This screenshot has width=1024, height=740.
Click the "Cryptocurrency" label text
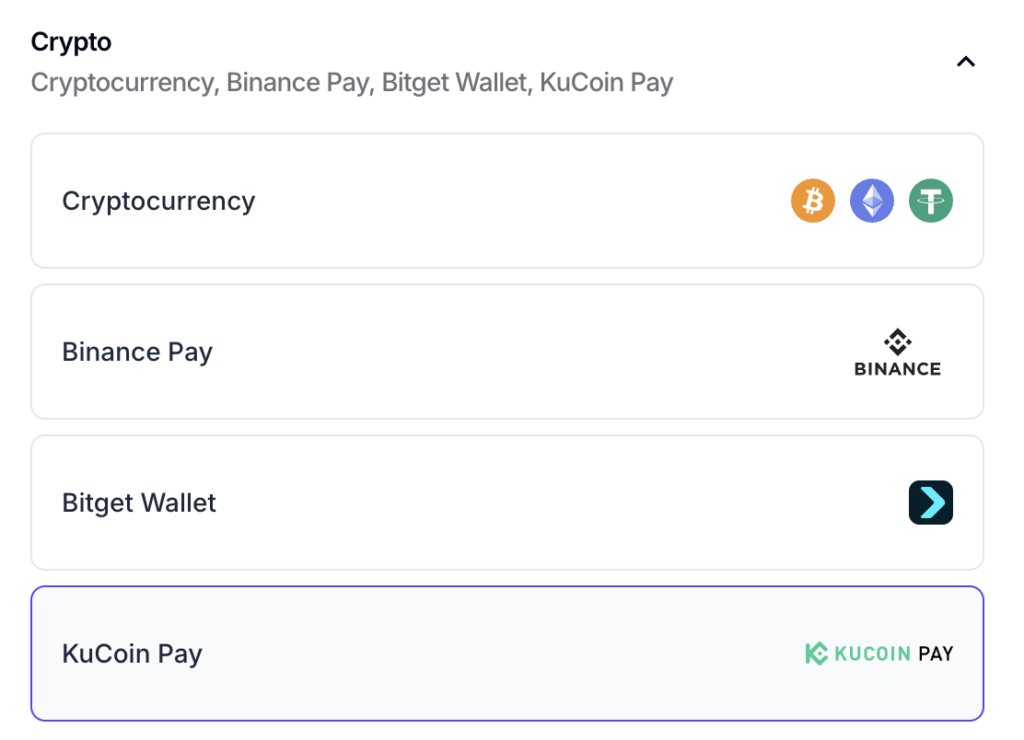(x=158, y=201)
